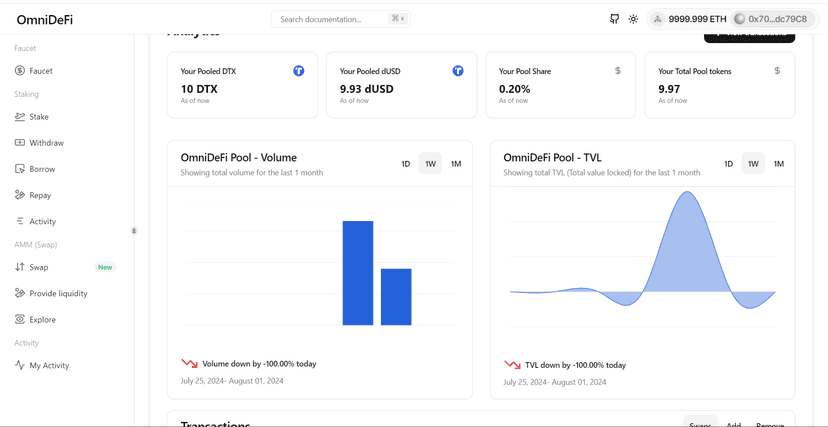Open the wallet address 0x70...dc79C8 button

pos(772,19)
